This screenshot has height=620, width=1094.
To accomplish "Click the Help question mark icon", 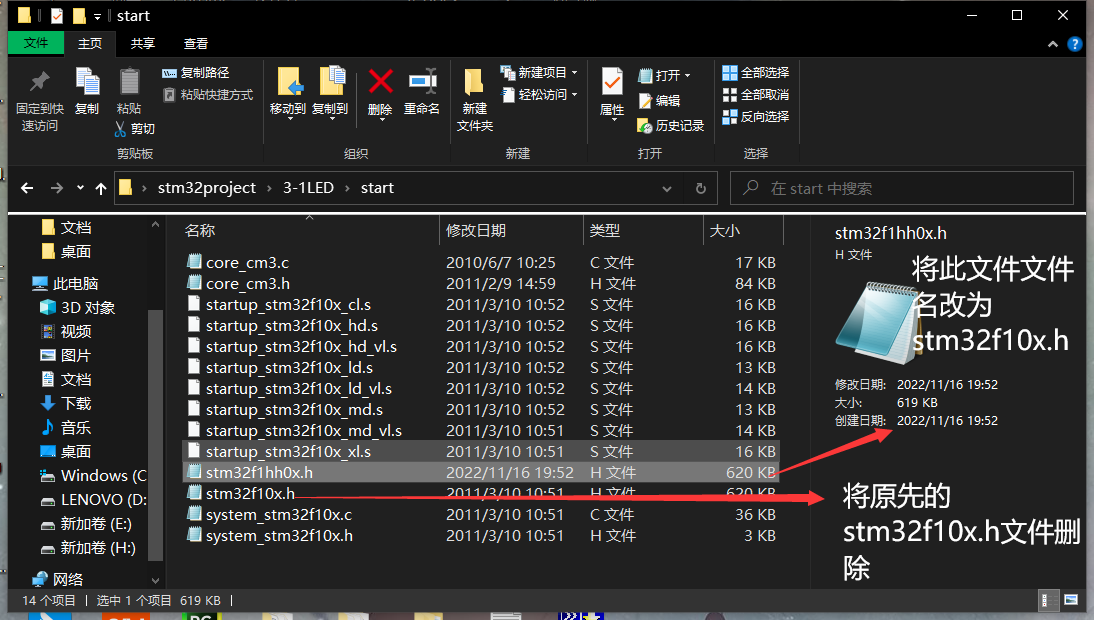I will tap(1075, 44).
